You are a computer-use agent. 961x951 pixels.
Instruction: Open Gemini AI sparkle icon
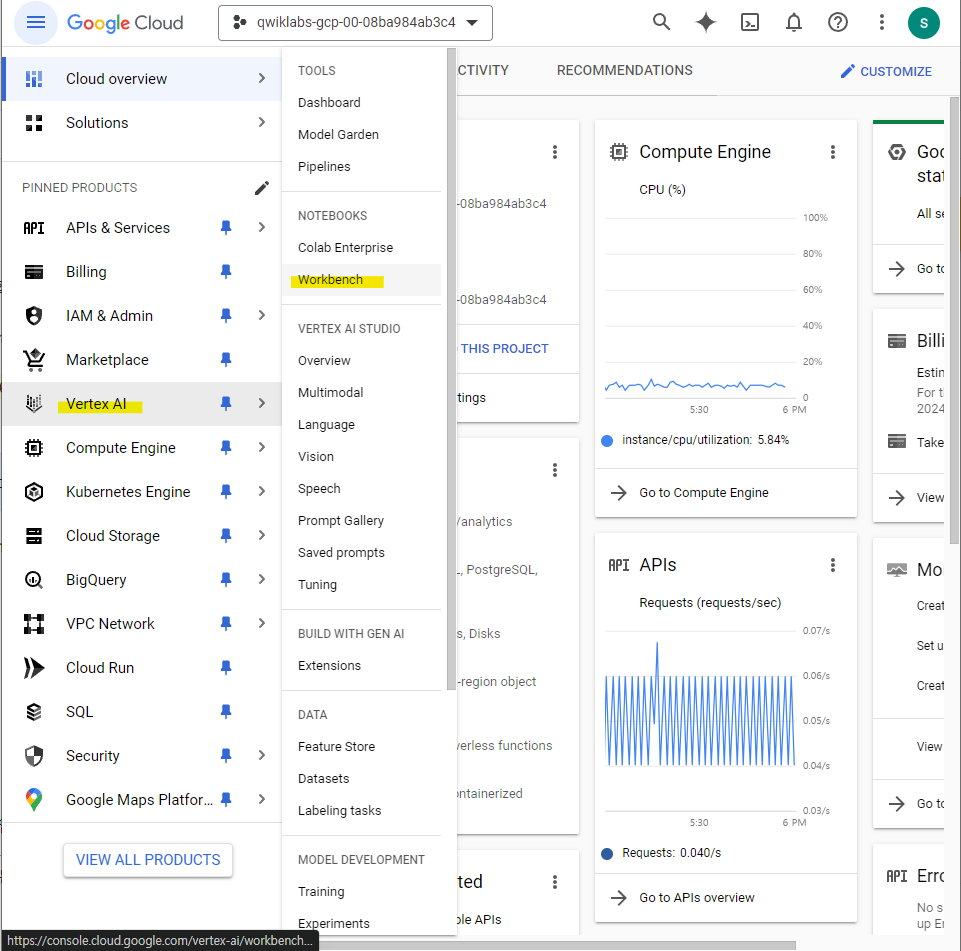(705, 23)
